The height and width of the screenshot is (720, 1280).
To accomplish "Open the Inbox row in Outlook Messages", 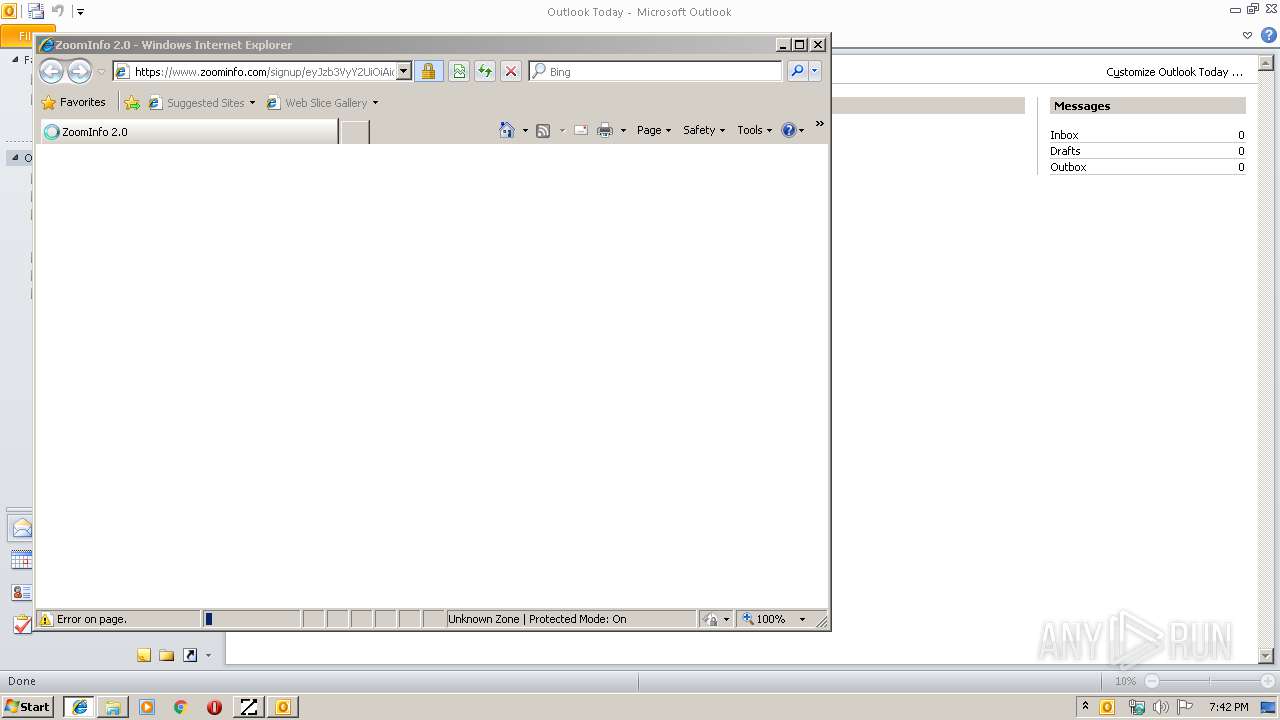I will [x=1147, y=135].
